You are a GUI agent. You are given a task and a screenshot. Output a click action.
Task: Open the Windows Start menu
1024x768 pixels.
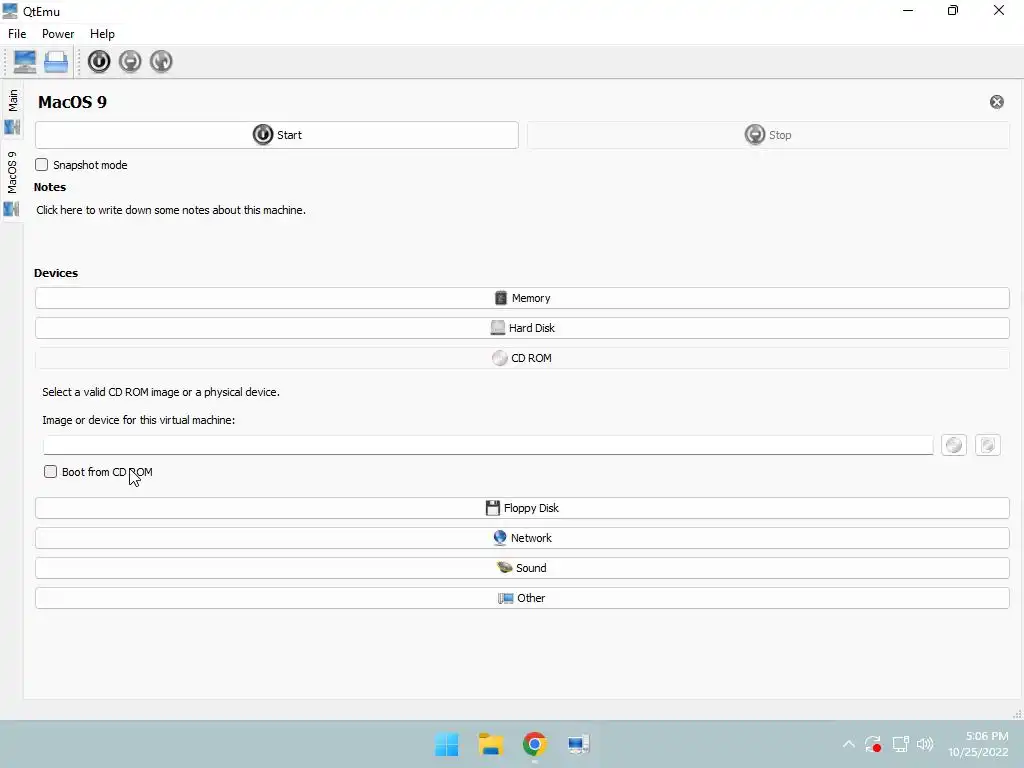(x=447, y=744)
